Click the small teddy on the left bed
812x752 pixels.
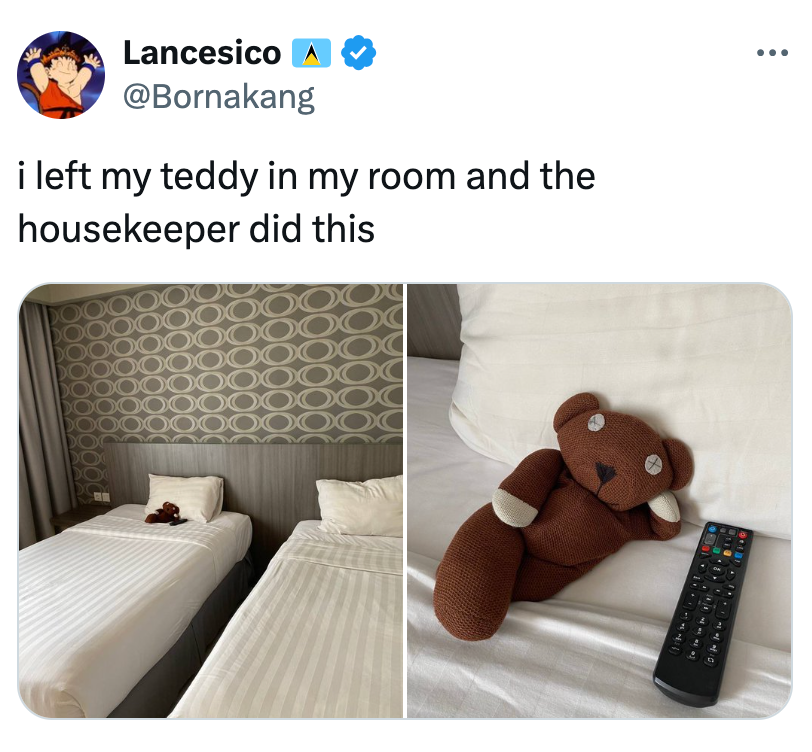pos(163,513)
